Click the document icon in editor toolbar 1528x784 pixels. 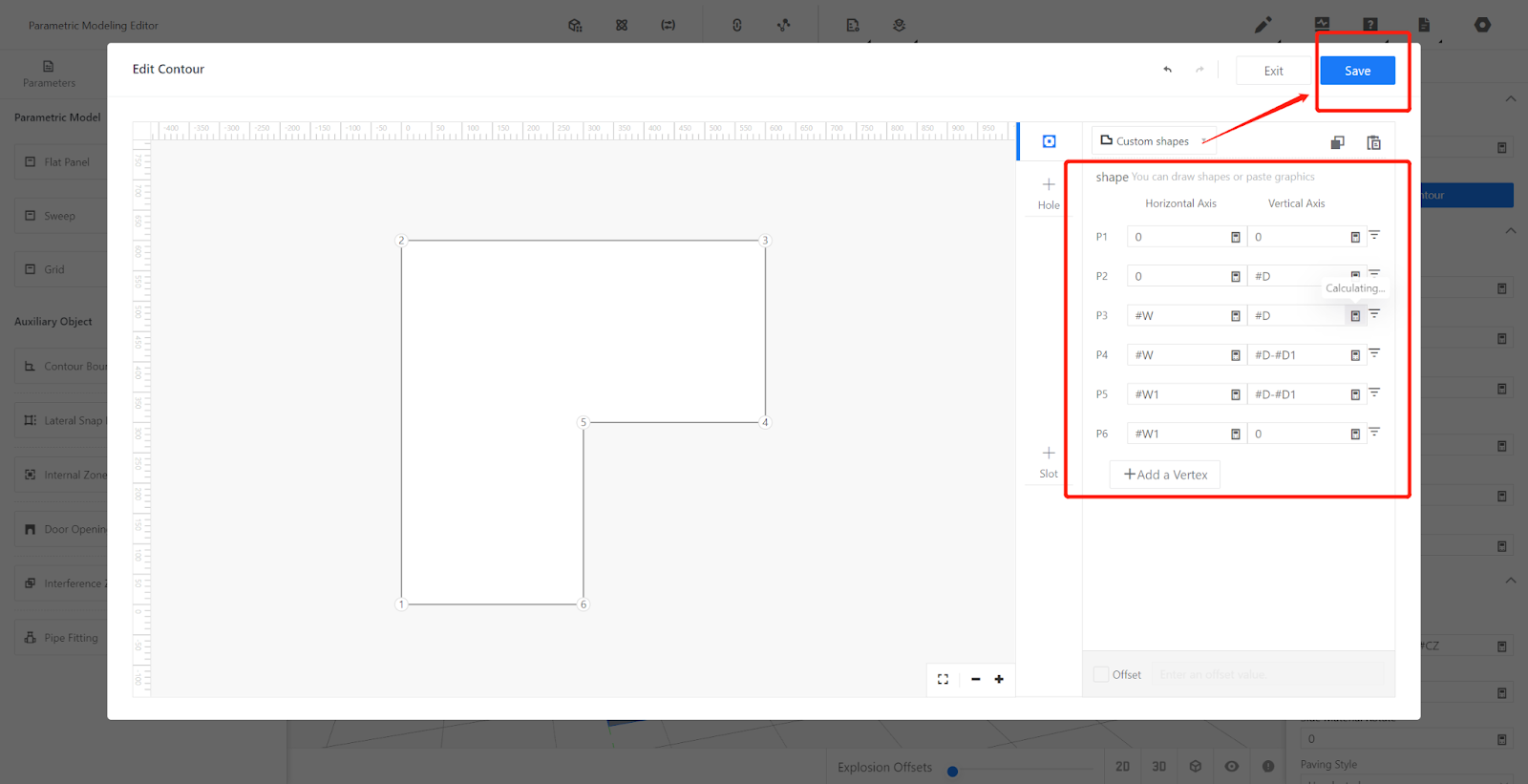tap(1424, 25)
